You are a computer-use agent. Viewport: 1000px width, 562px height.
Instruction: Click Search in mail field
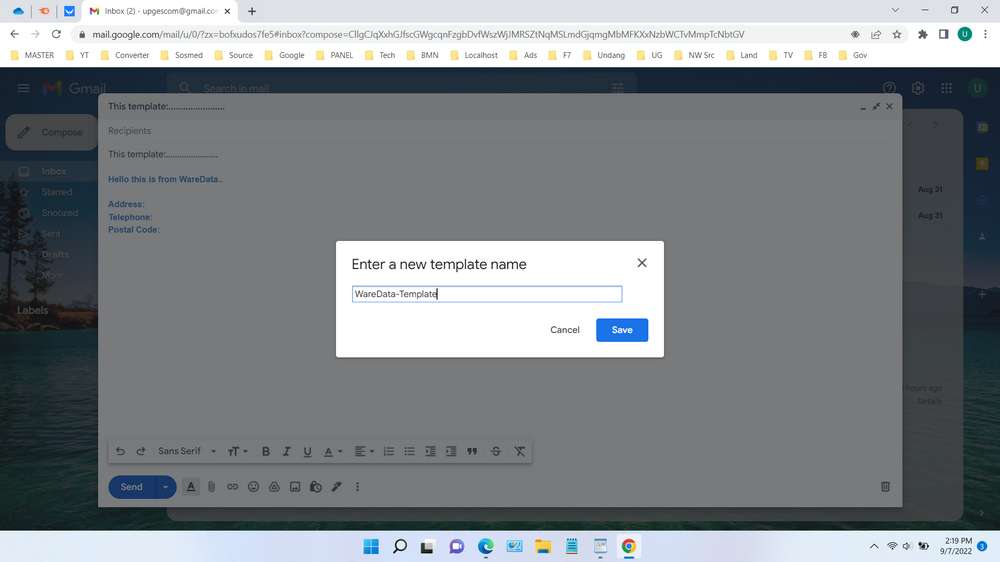click(x=402, y=88)
